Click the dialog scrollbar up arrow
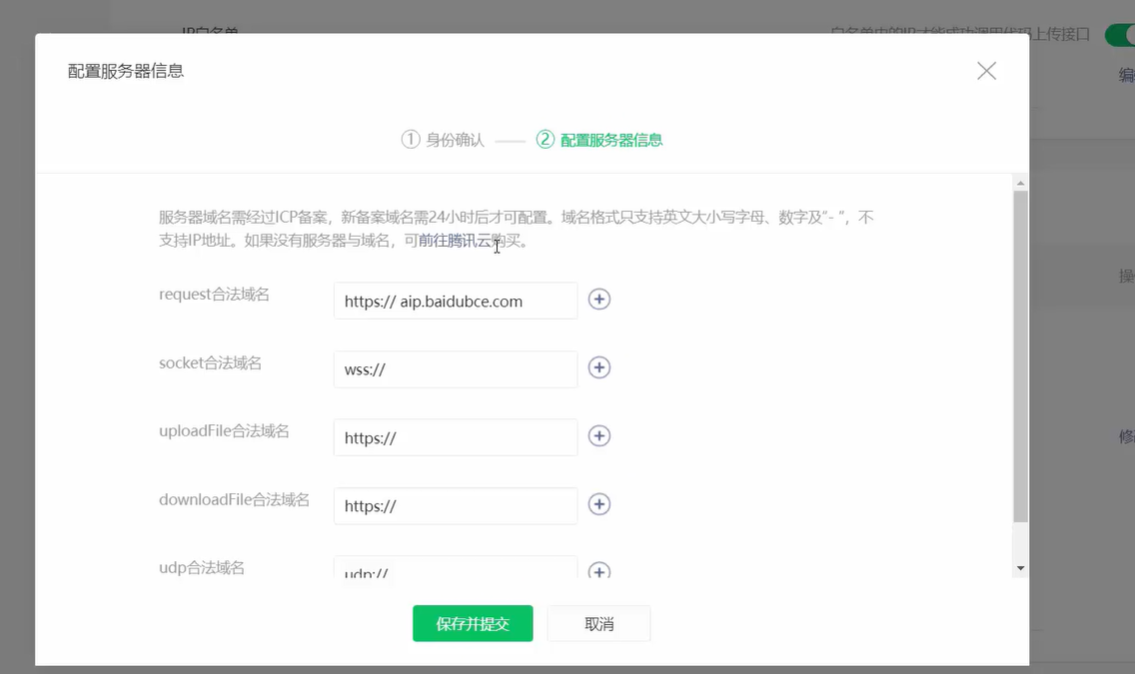Screen dimensions: 1135x674 1020,183
